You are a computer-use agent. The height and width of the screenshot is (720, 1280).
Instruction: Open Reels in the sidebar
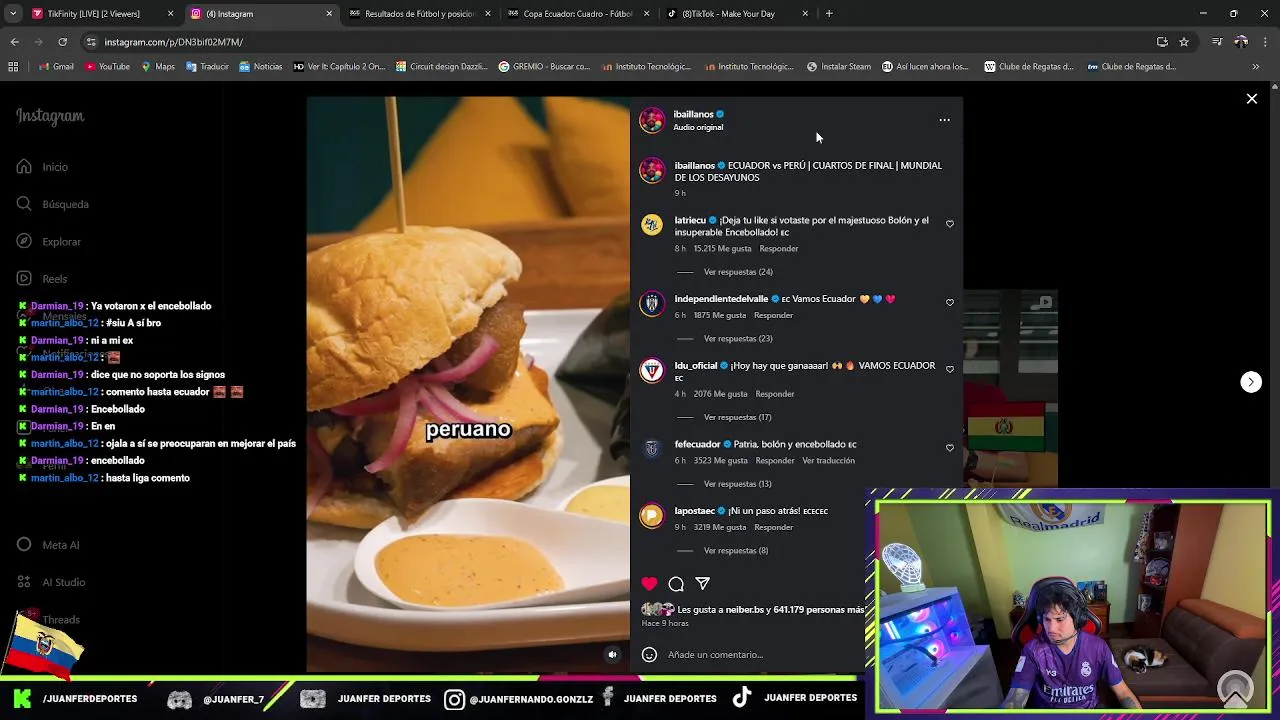coord(43,278)
